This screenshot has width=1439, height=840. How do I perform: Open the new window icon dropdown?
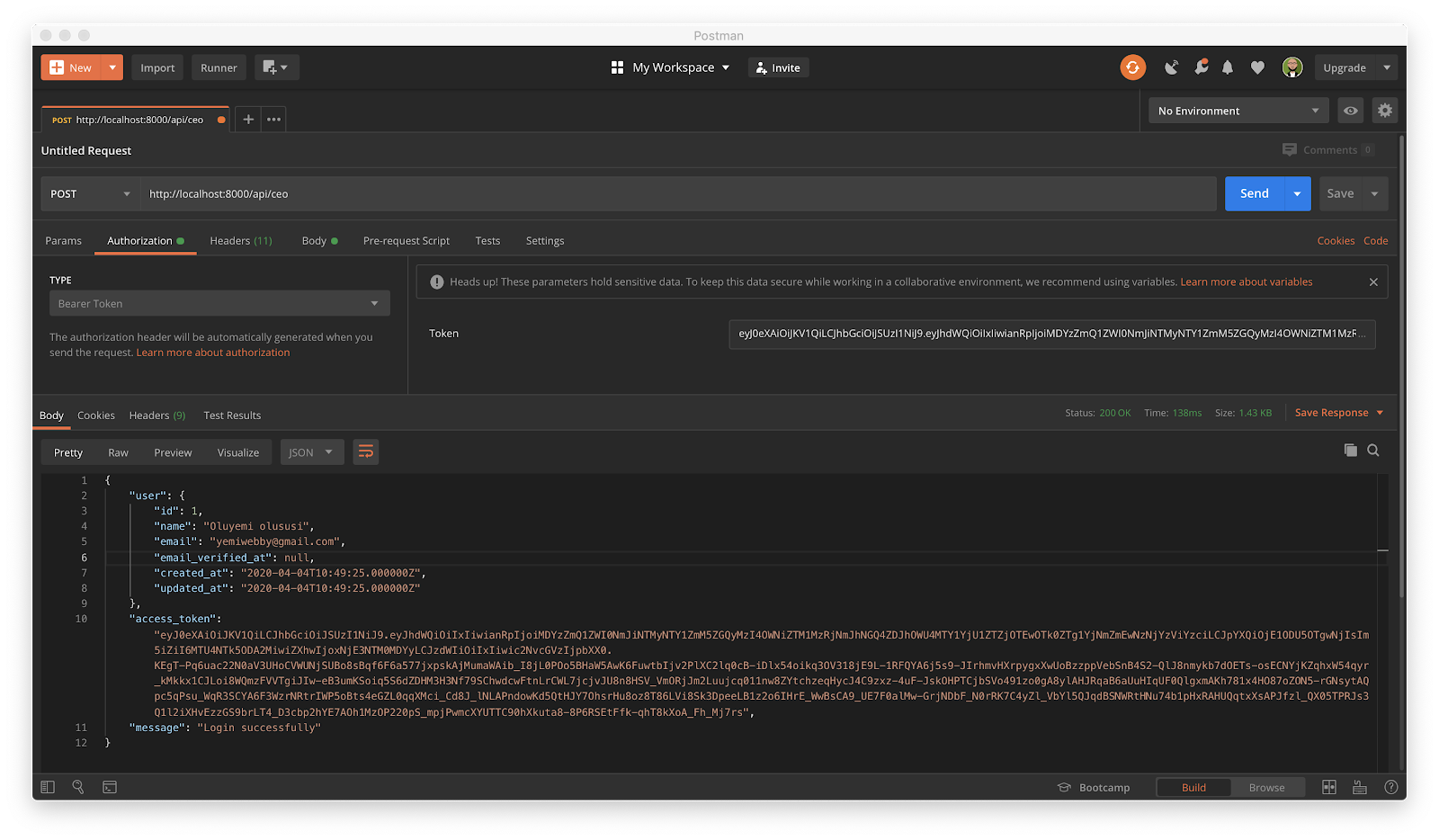click(x=276, y=67)
